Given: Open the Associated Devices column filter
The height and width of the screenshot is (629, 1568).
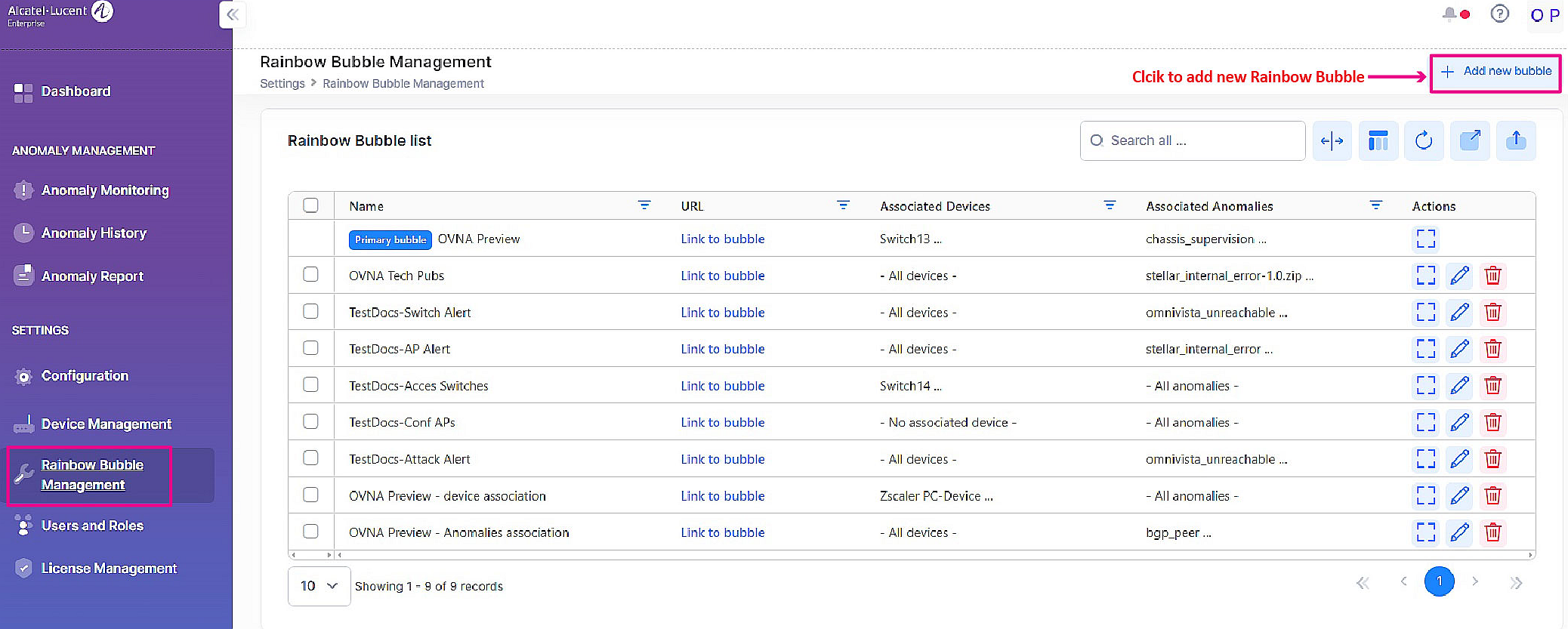Looking at the screenshot, I should [x=1109, y=205].
